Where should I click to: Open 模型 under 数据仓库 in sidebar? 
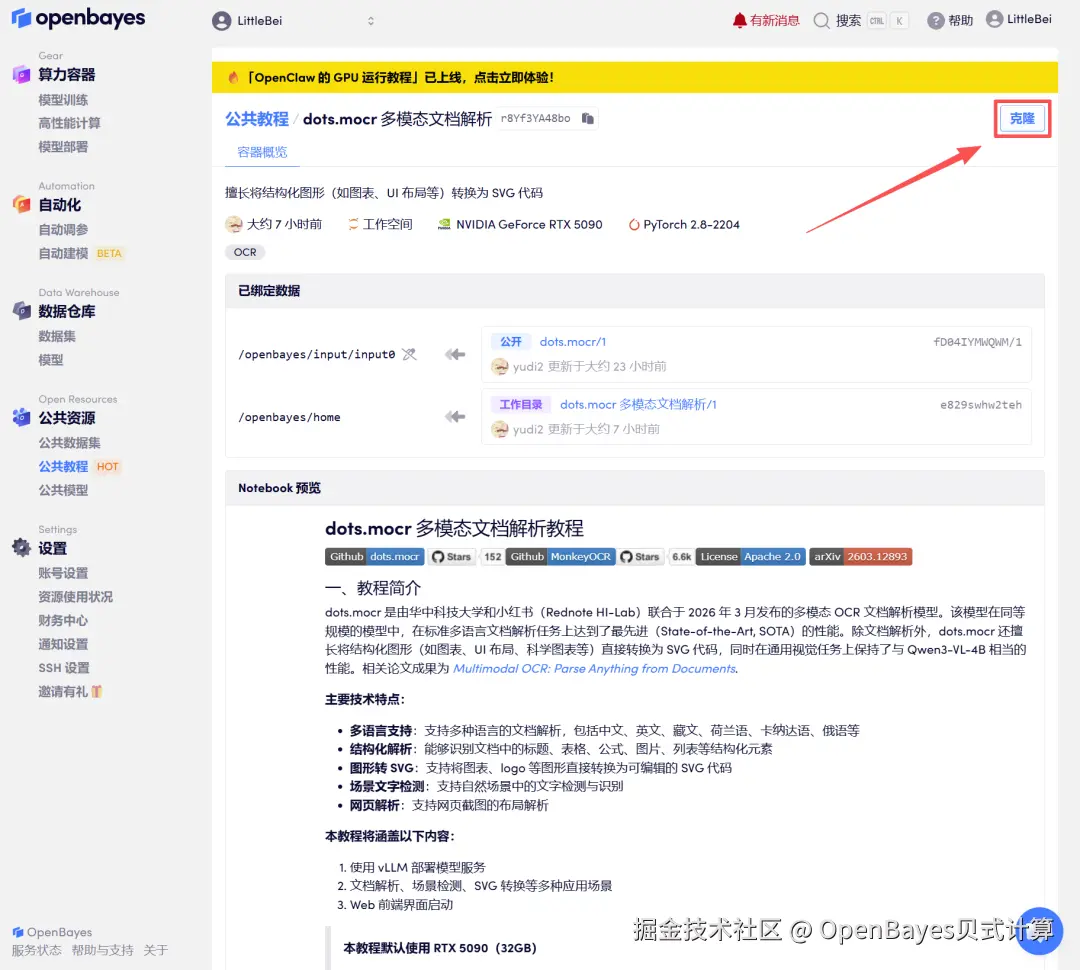[50, 360]
